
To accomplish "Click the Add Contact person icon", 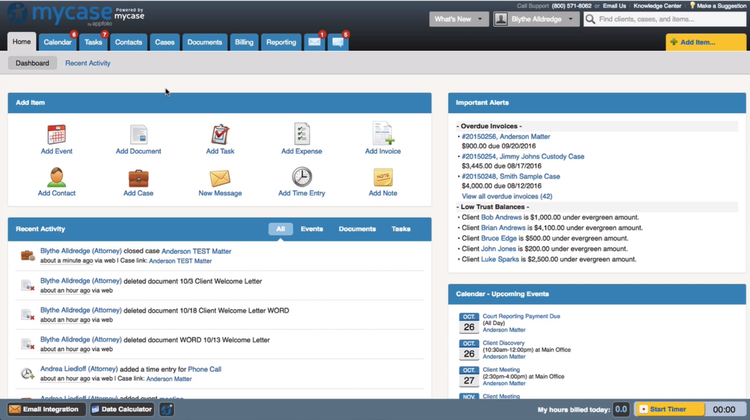I will point(56,177).
